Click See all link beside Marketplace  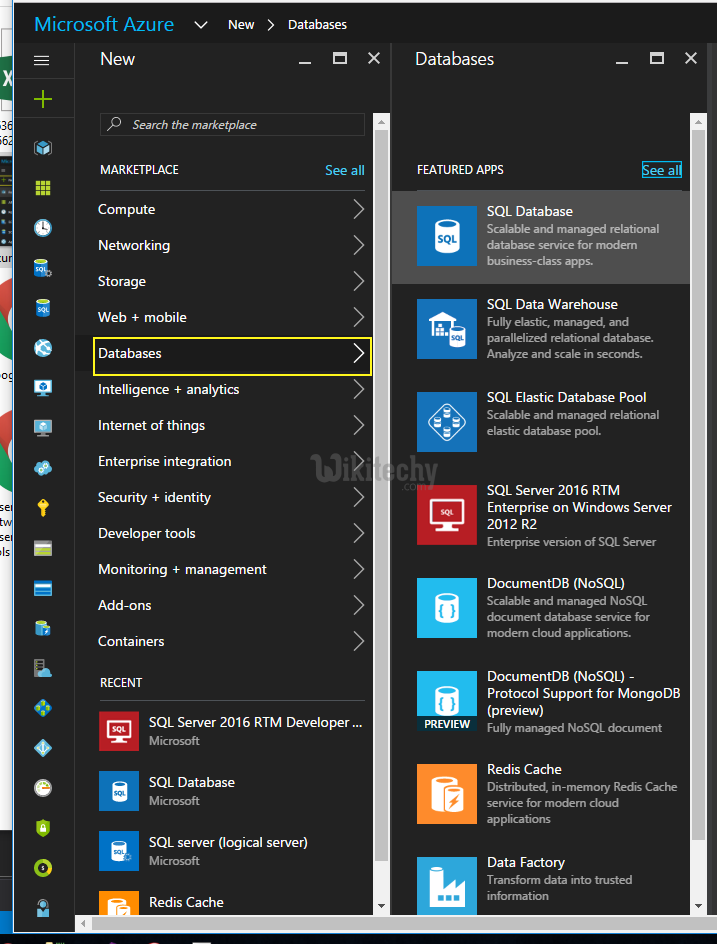(x=344, y=170)
